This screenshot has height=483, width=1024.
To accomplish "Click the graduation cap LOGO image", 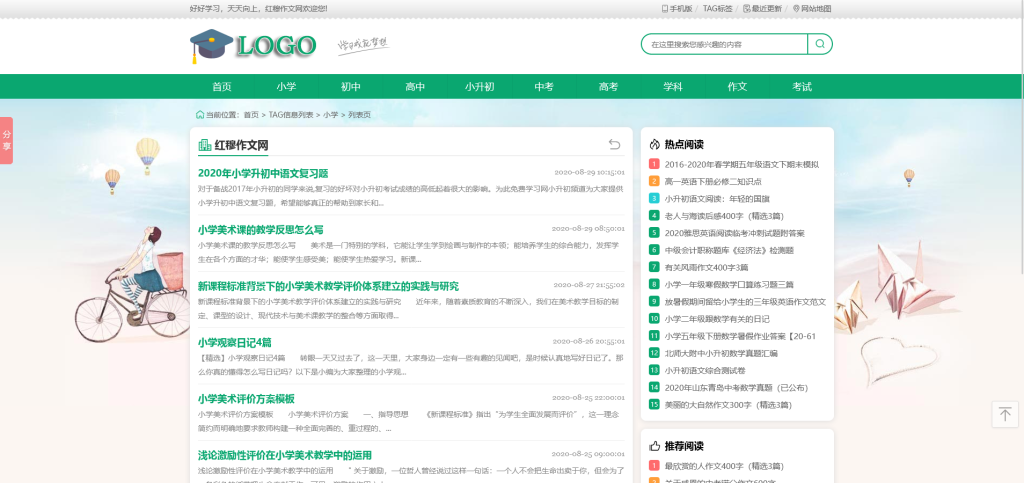I will point(253,45).
